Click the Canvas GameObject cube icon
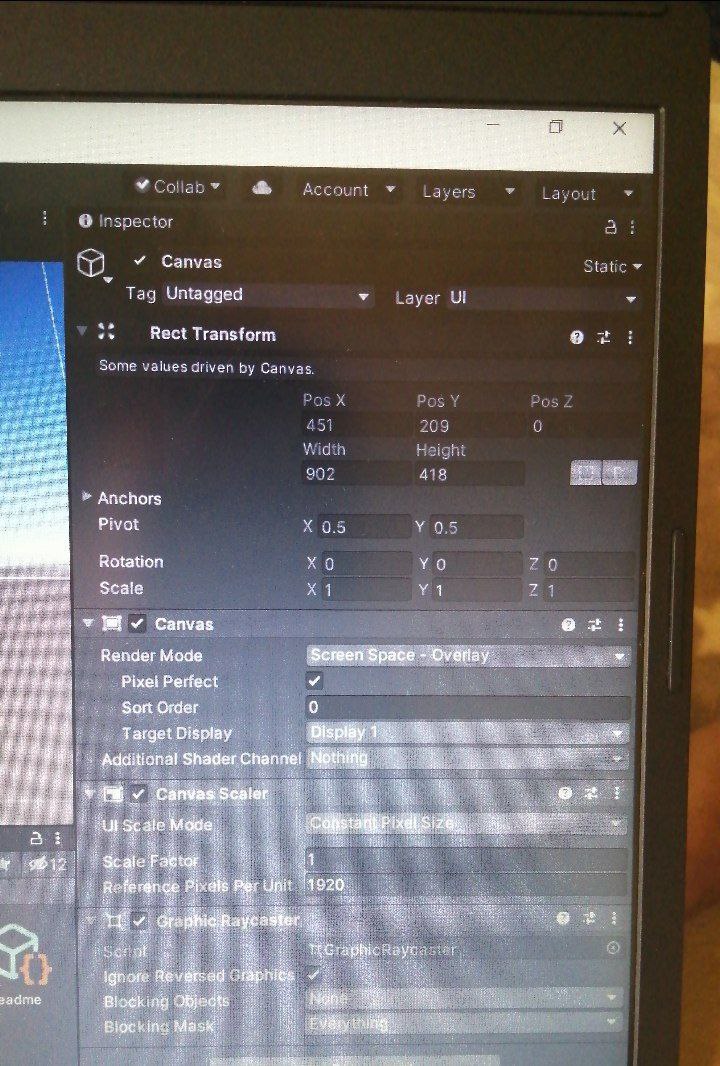Image resolution: width=720 pixels, height=1066 pixels. (91, 263)
